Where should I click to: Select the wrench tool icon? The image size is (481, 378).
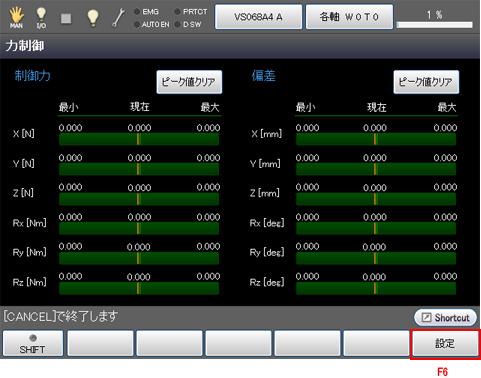point(118,17)
